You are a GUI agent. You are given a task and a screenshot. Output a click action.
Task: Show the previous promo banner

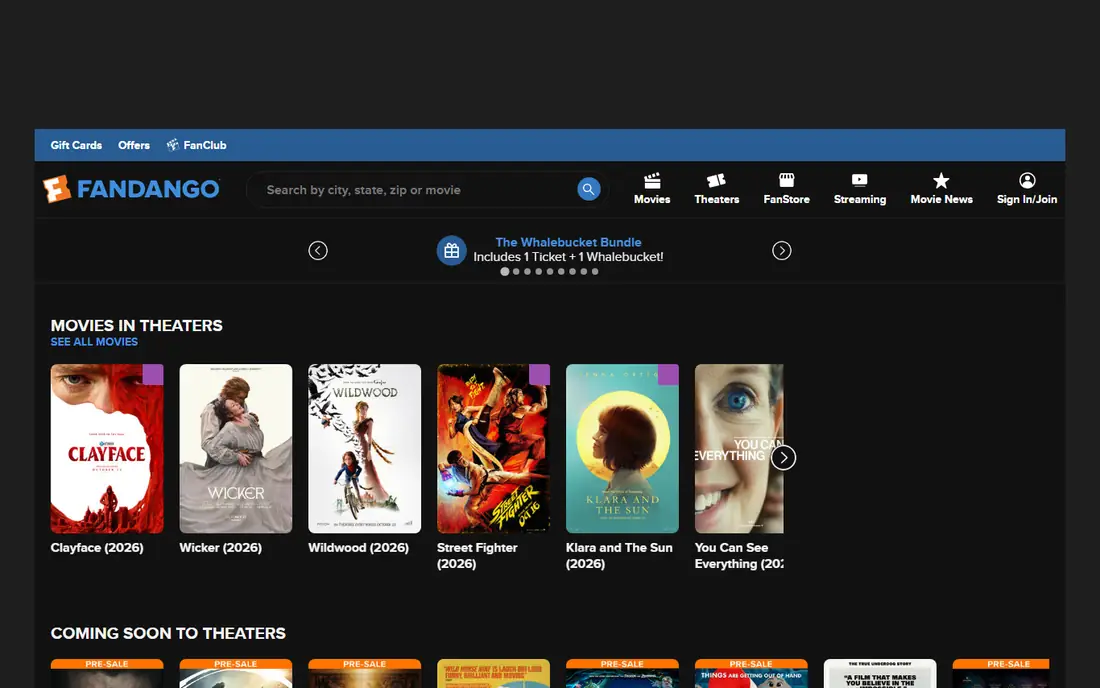(x=318, y=250)
